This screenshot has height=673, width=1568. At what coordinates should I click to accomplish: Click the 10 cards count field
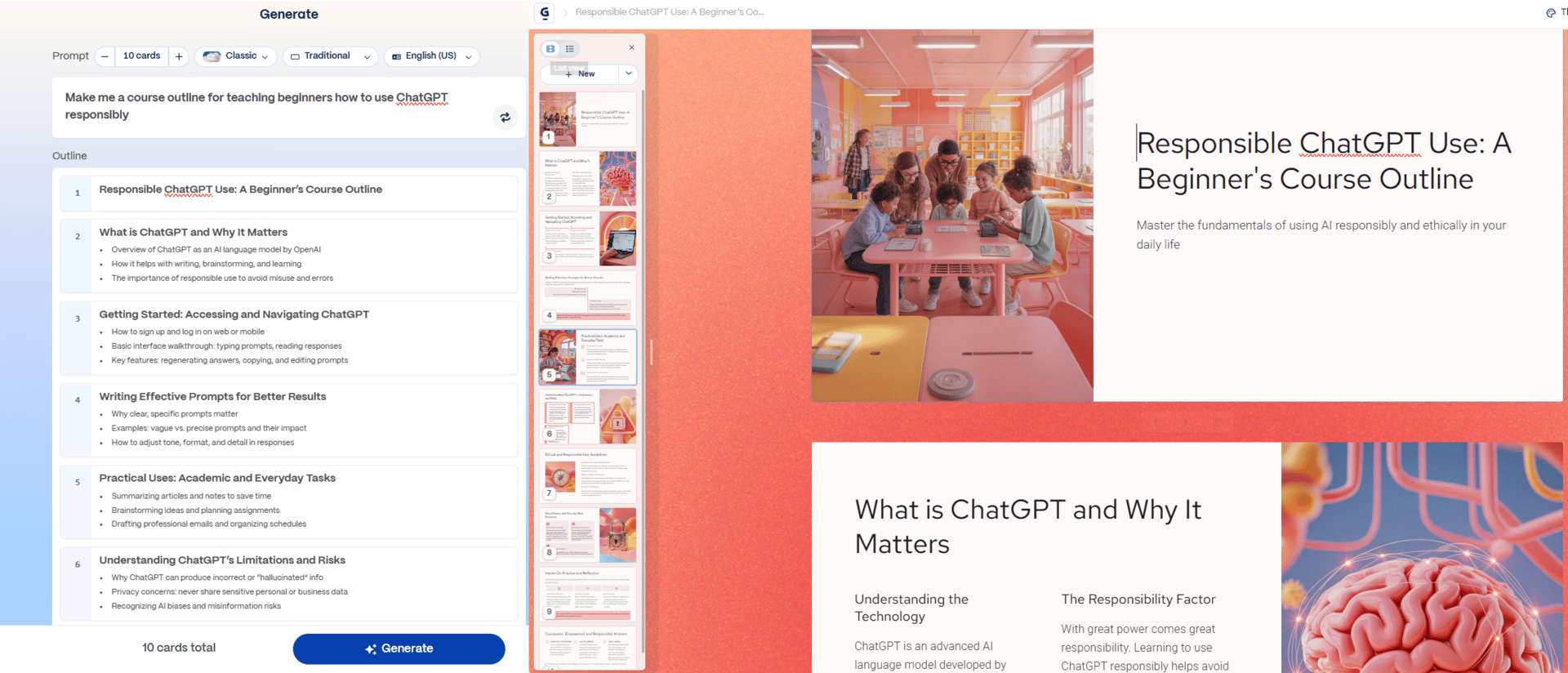[141, 56]
